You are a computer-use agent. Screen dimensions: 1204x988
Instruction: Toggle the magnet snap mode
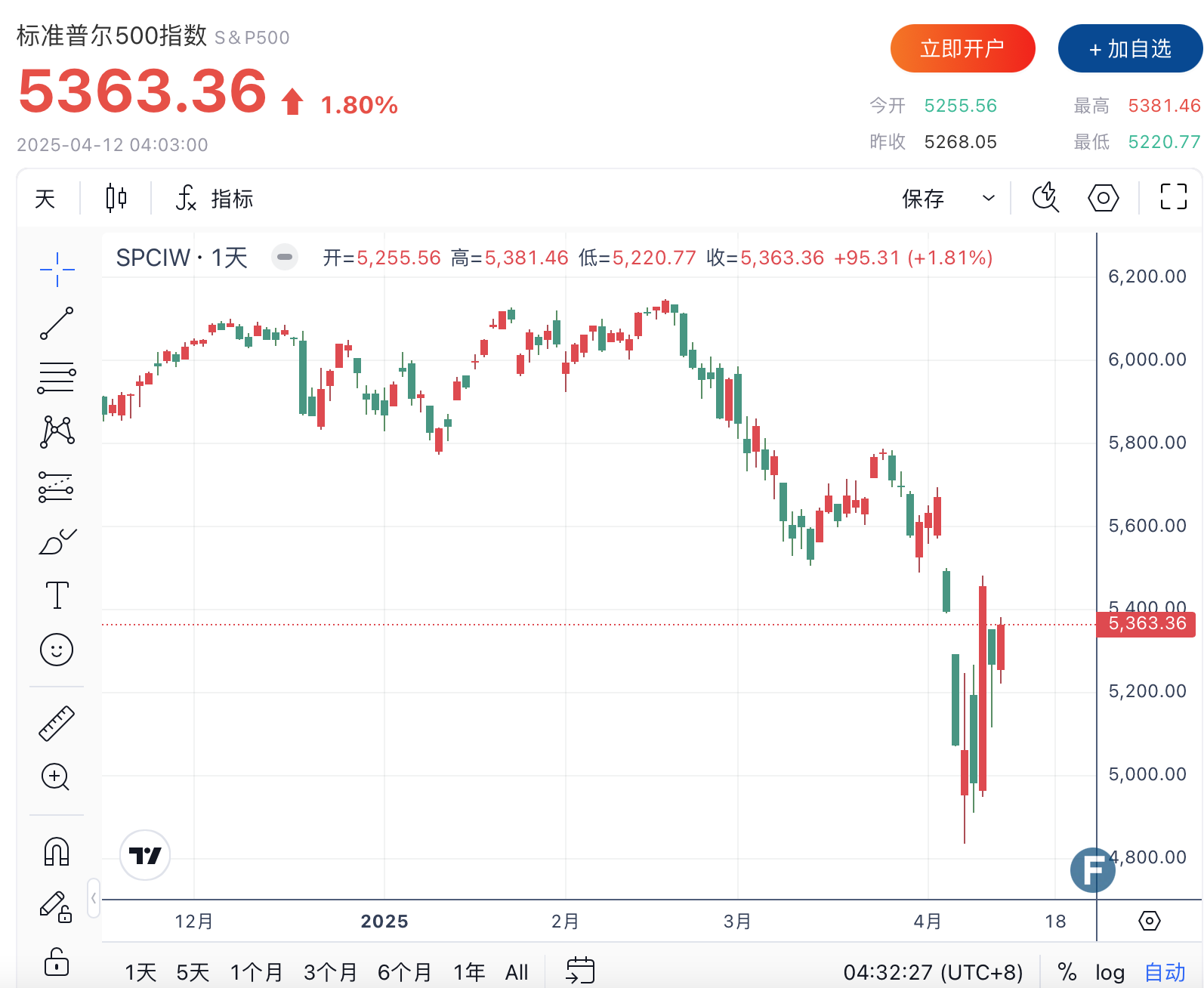coord(57,851)
